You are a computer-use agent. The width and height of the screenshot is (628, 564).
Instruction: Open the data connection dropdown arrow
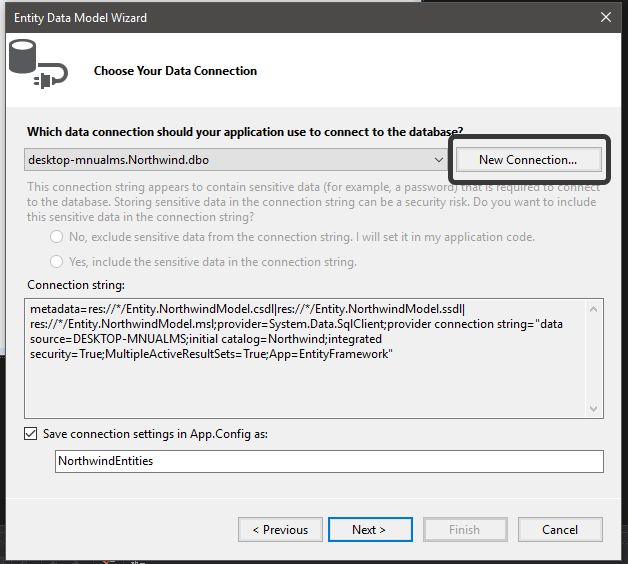coord(439,160)
